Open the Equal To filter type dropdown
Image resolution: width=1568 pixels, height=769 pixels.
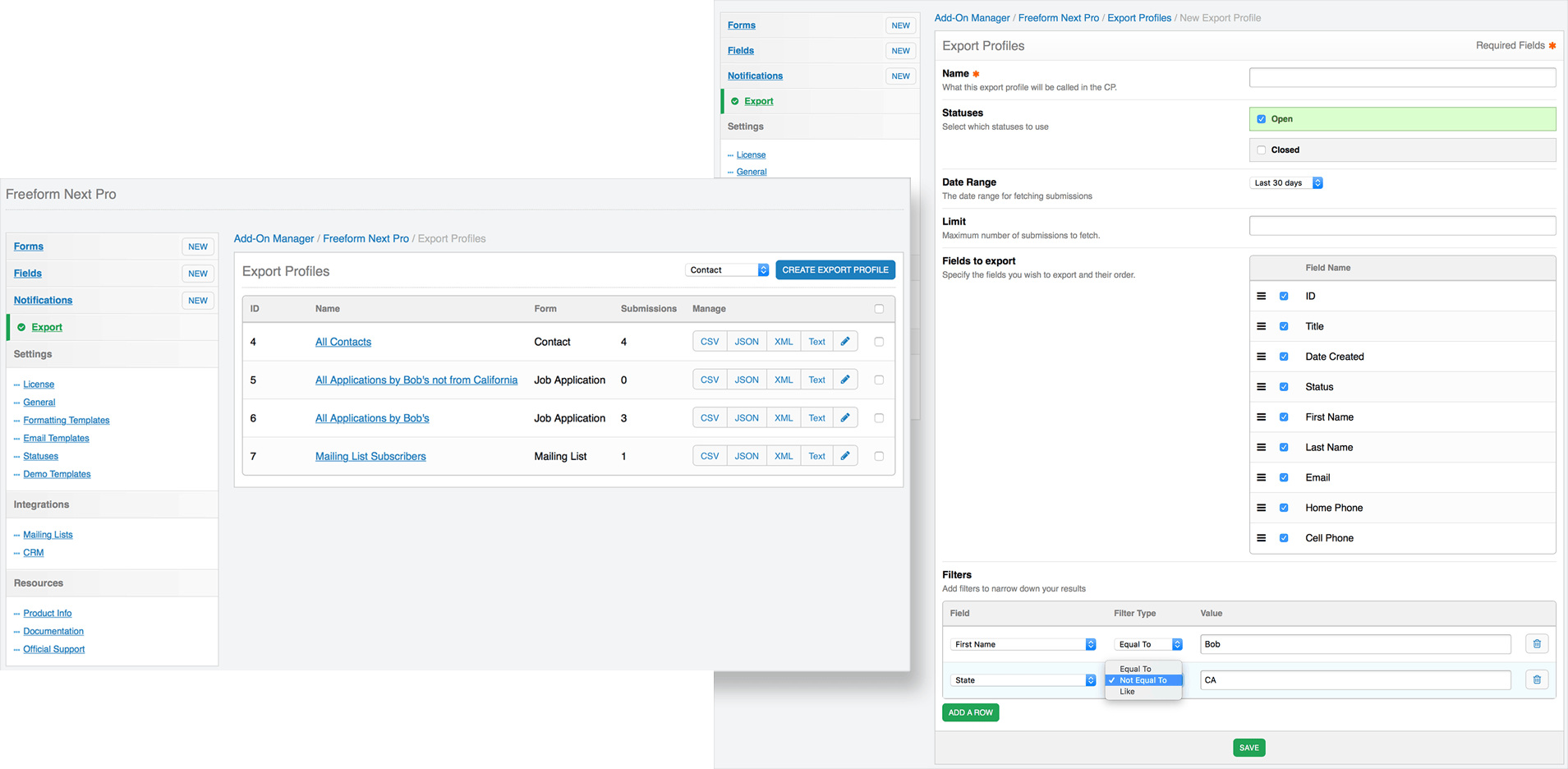click(1148, 644)
